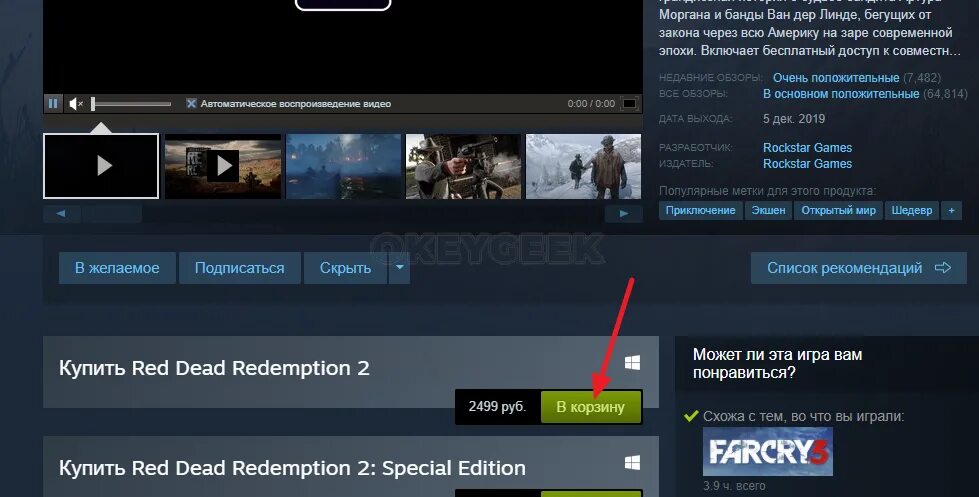Unmute the video with the speaker icon

point(76,104)
